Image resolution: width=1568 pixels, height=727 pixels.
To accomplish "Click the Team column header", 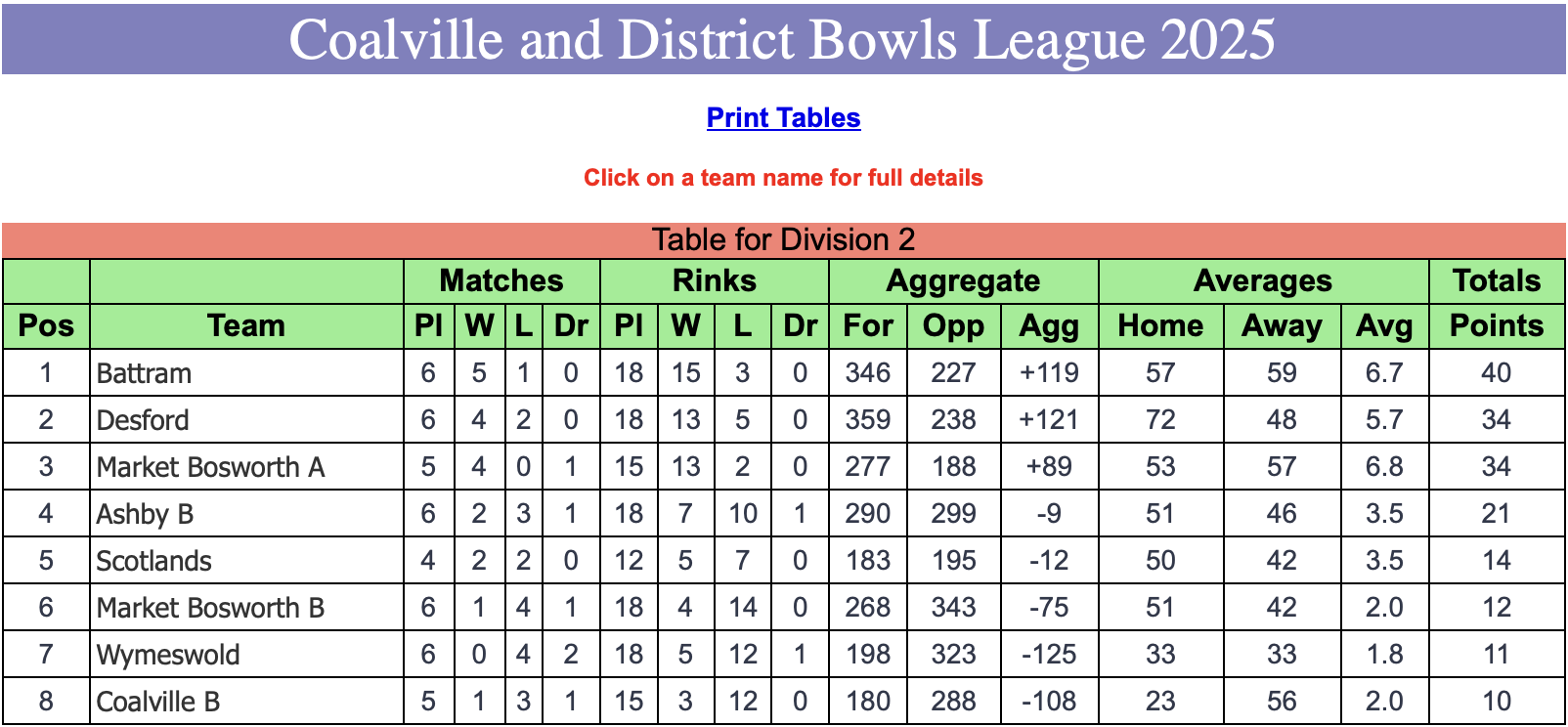I will pyautogui.click(x=246, y=326).
